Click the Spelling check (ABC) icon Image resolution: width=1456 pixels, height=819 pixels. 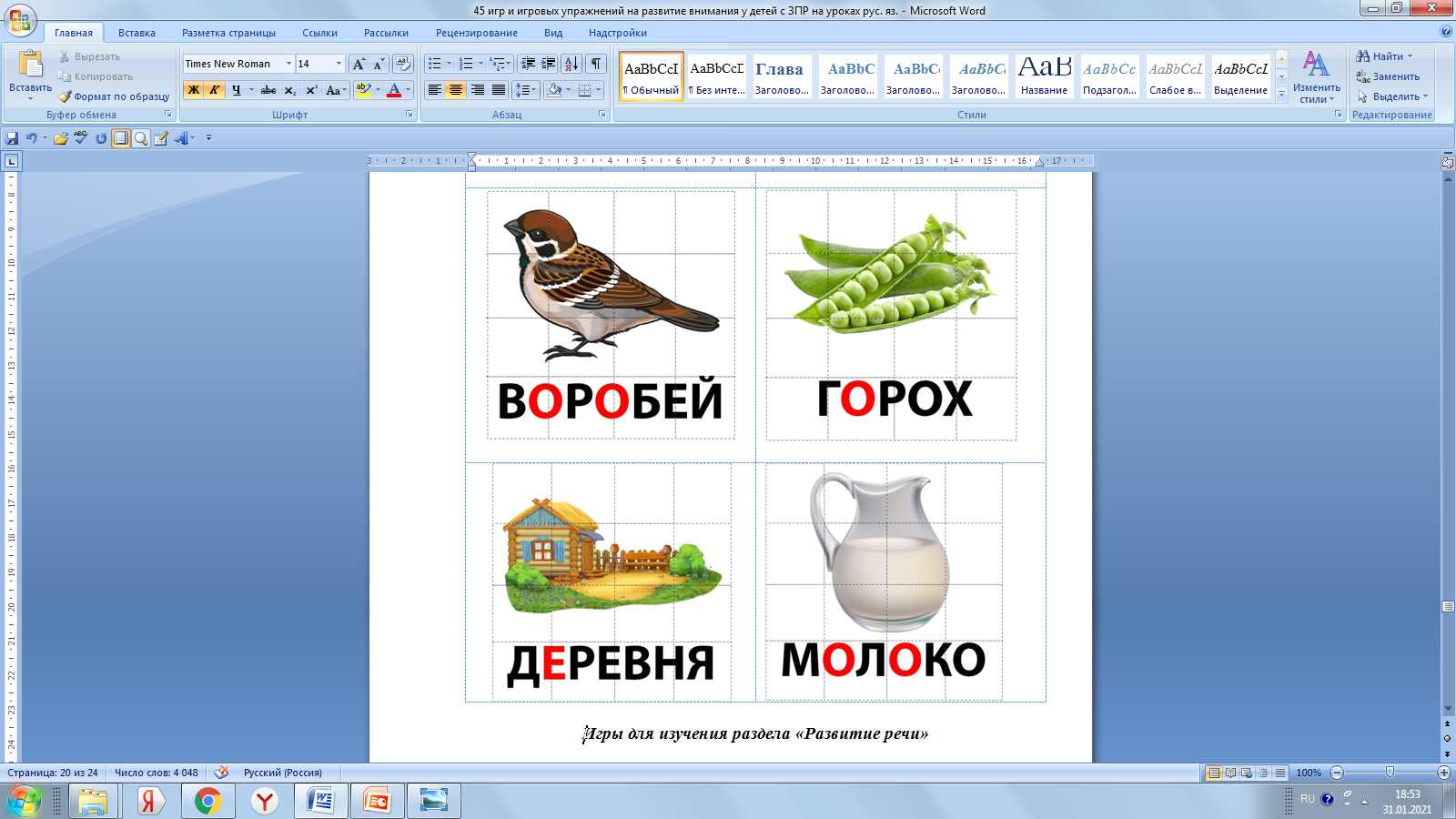pyautogui.click(x=81, y=138)
